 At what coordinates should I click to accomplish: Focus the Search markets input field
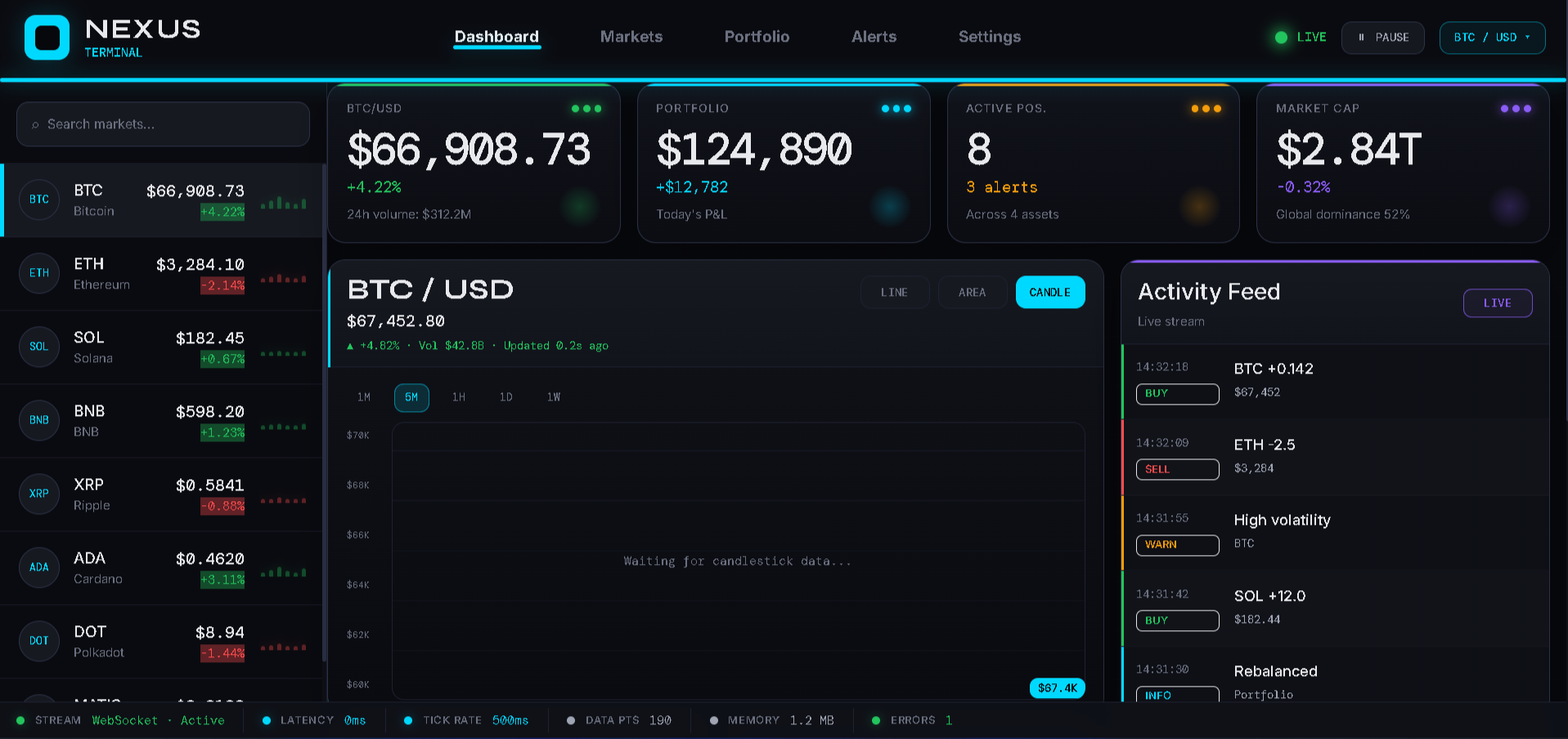pyautogui.click(x=163, y=124)
